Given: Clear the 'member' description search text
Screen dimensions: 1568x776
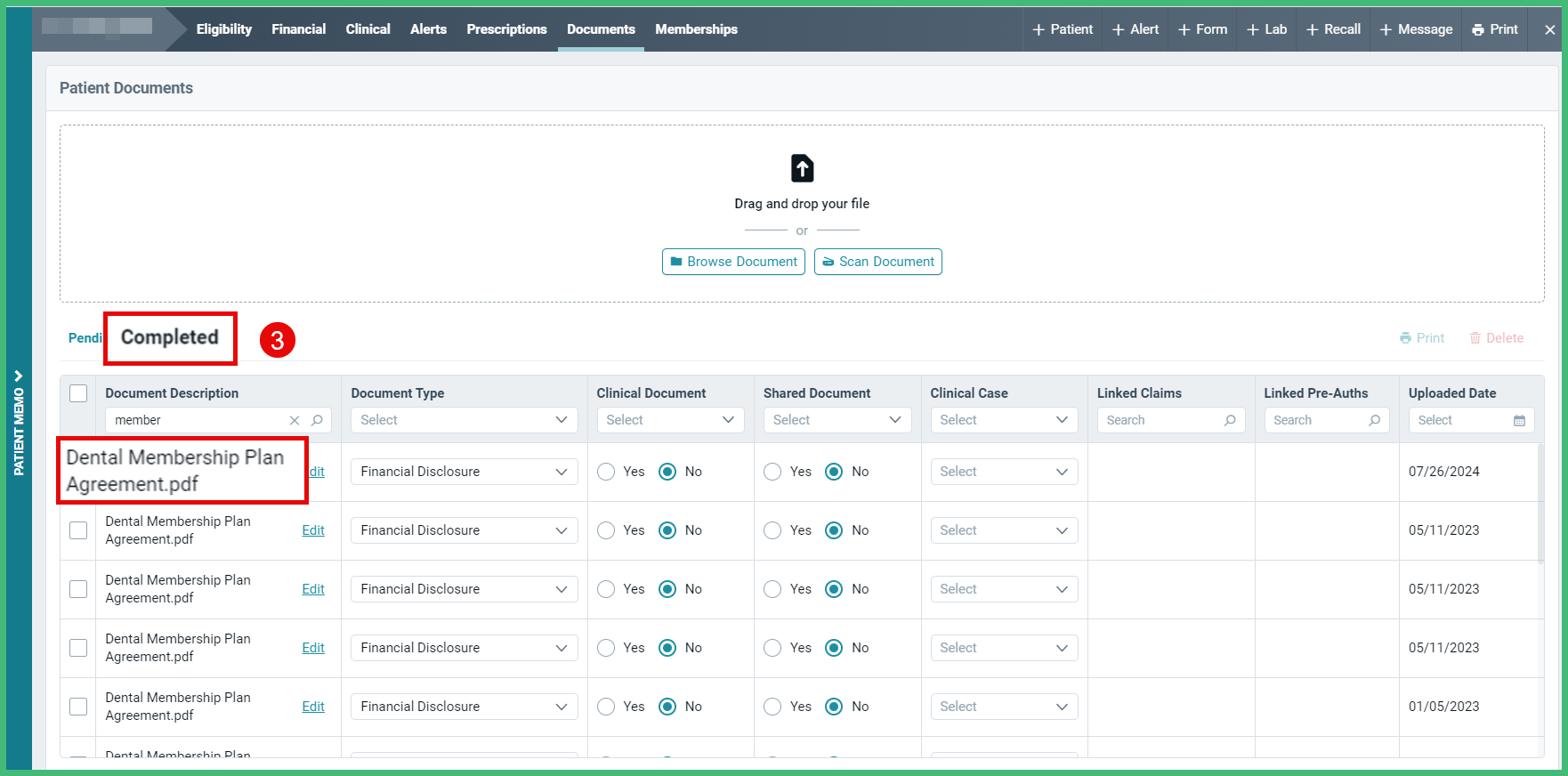Looking at the screenshot, I should tap(295, 420).
